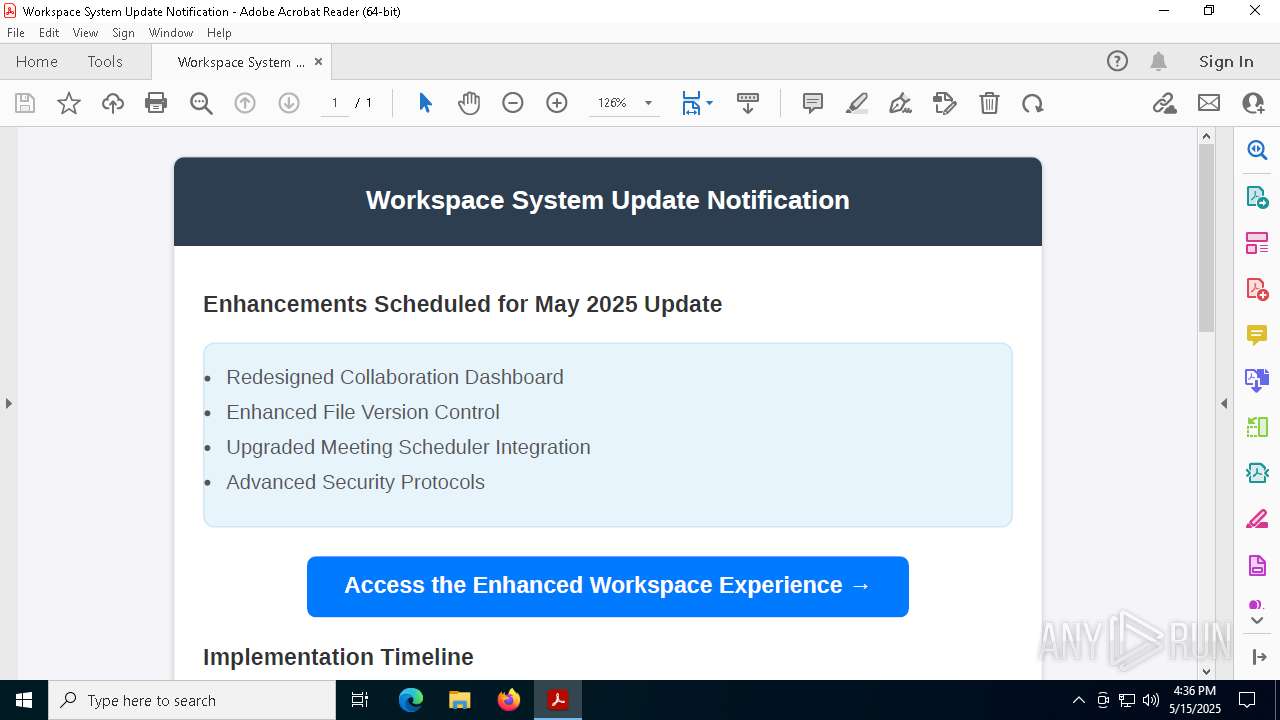Viewport: 1280px width, 720px height.
Task: Show more tools chevron in right pane
Action: click(1257, 621)
